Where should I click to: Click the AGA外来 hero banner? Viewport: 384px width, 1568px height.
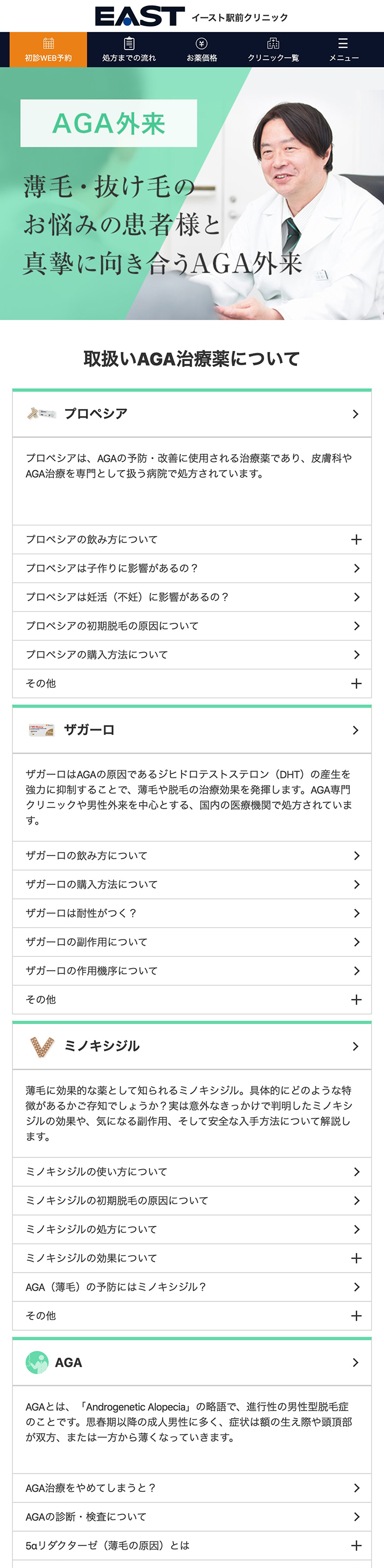[191, 194]
